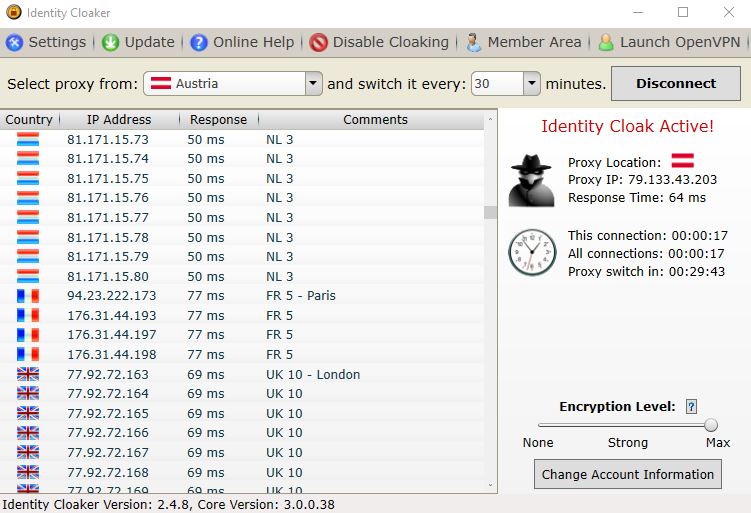Click the French flag for 176.31.44.198
Screen dimensions: 751x513
pos(28,354)
